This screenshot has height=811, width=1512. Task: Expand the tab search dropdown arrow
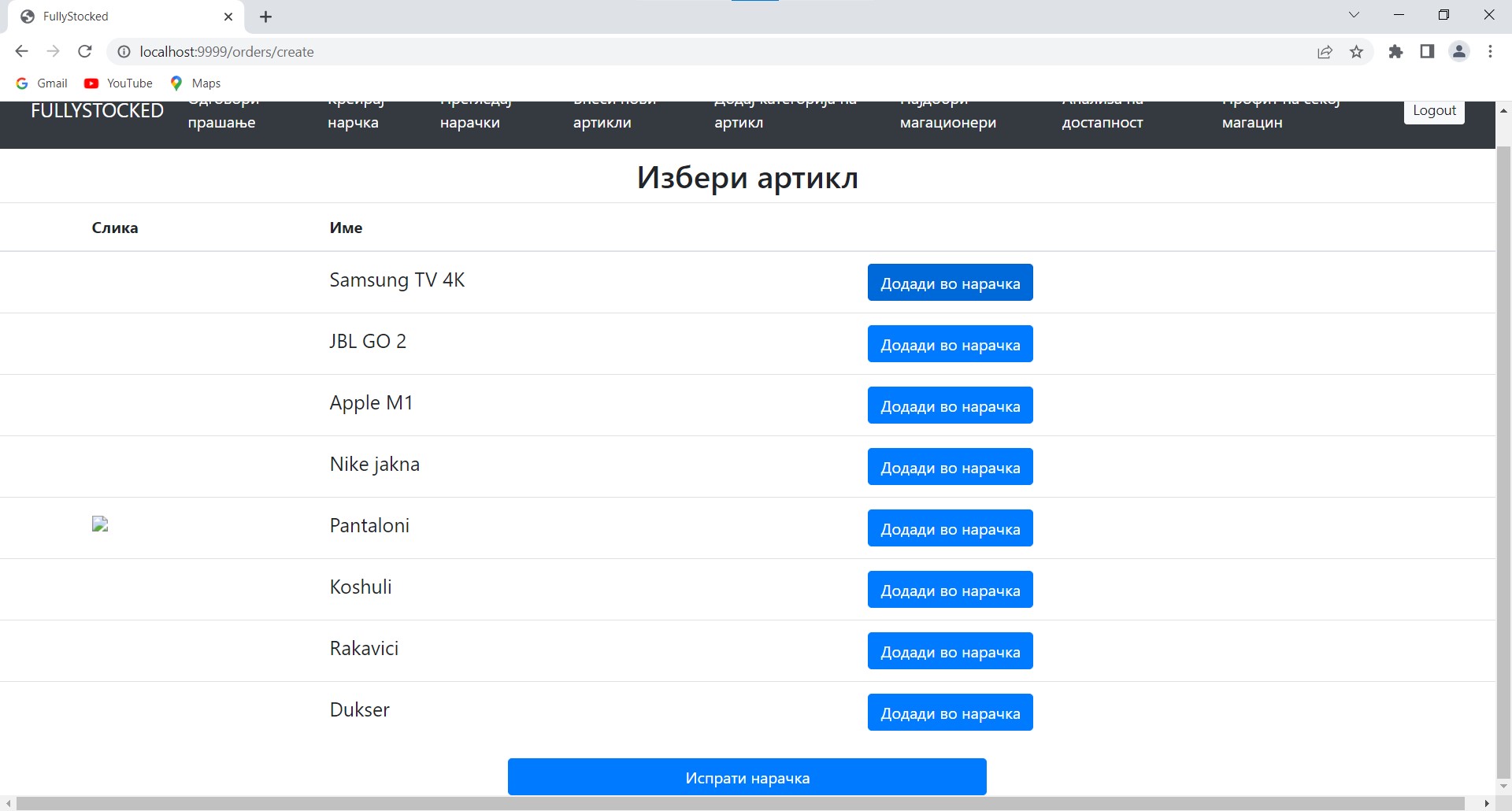[1354, 15]
